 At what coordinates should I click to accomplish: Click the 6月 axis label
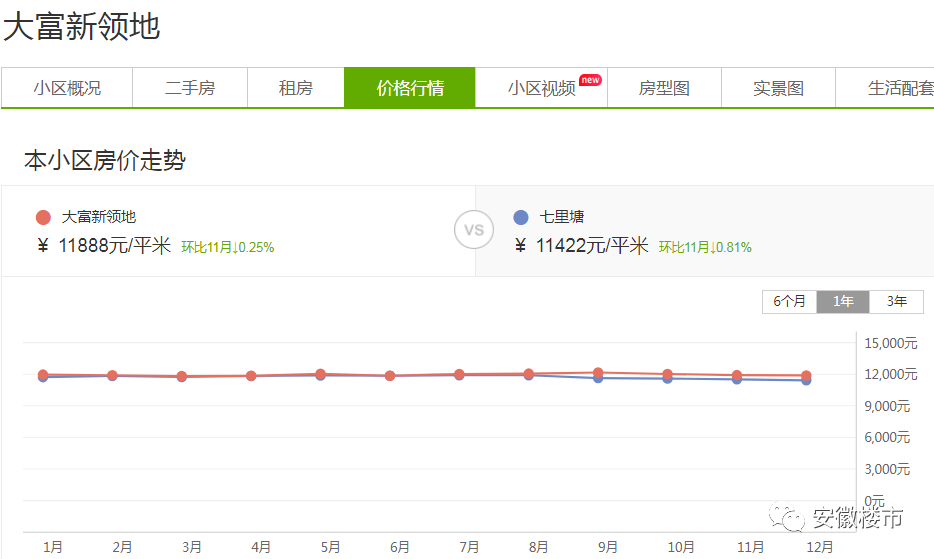(x=400, y=547)
